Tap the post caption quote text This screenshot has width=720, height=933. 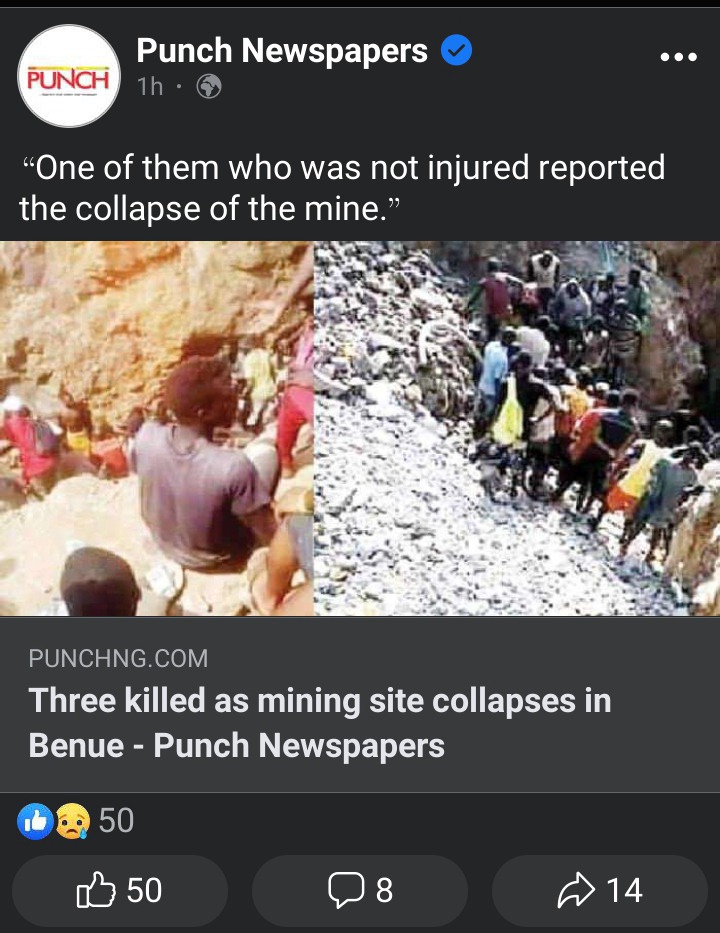(342, 187)
